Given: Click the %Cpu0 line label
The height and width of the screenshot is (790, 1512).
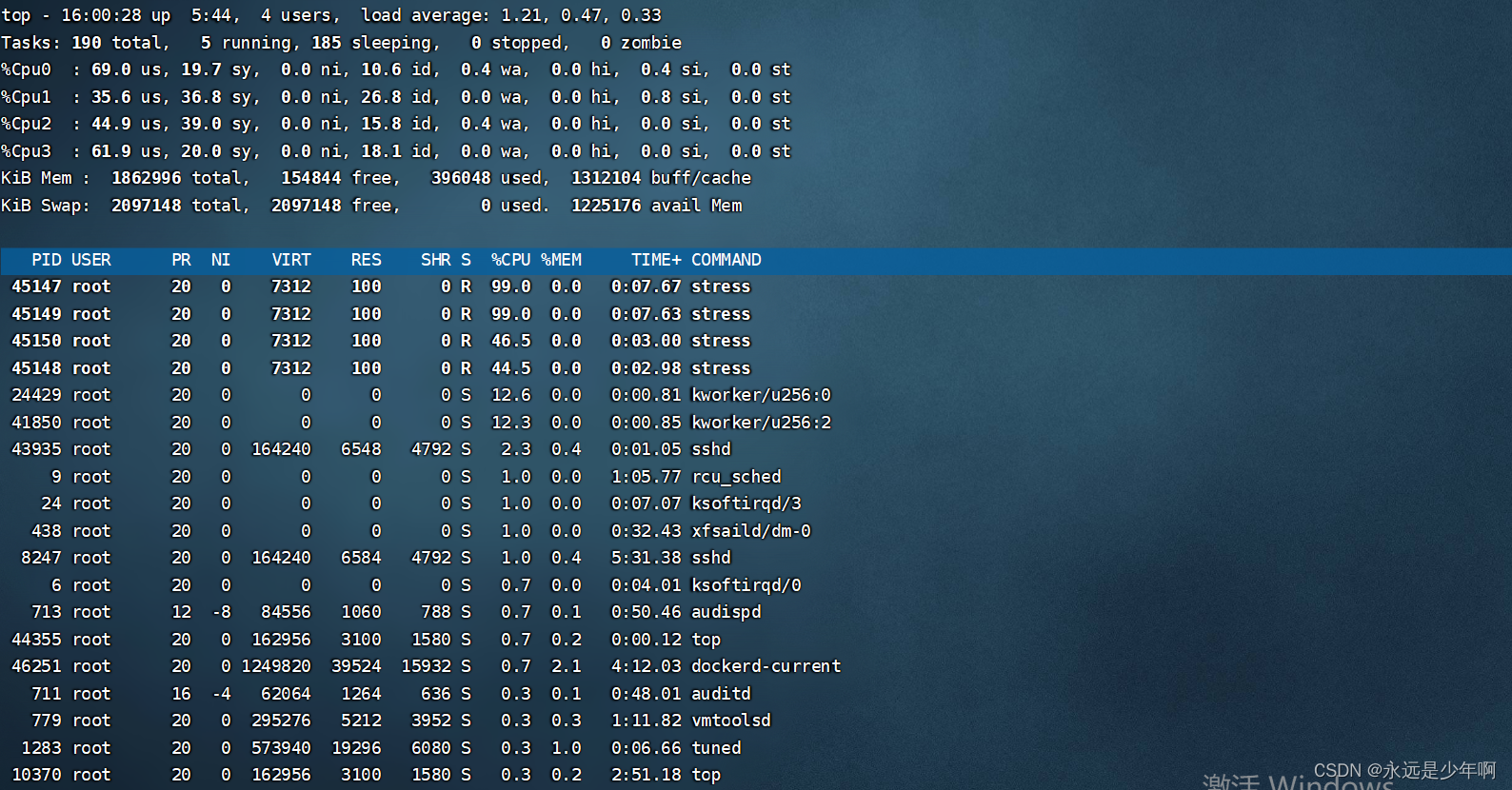Looking at the screenshot, I should pyautogui.click(x=27, y=69).
